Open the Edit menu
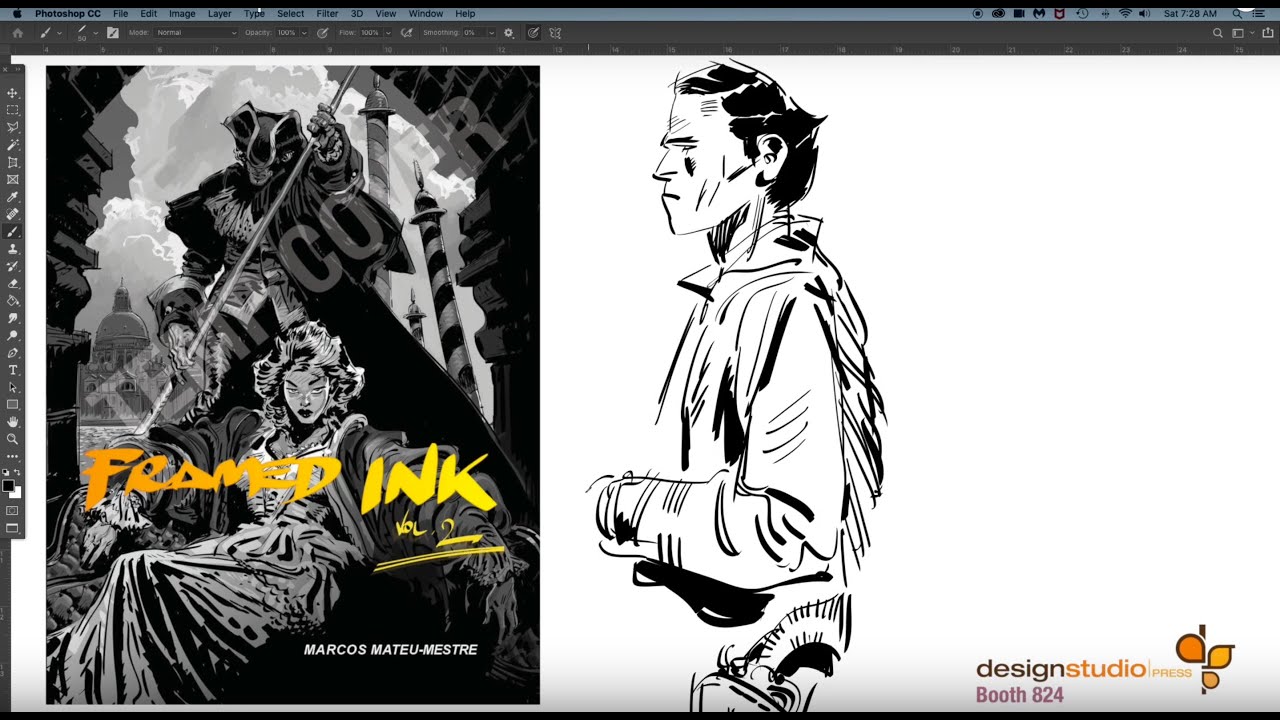1280x720 pixels. coord(148,14)
